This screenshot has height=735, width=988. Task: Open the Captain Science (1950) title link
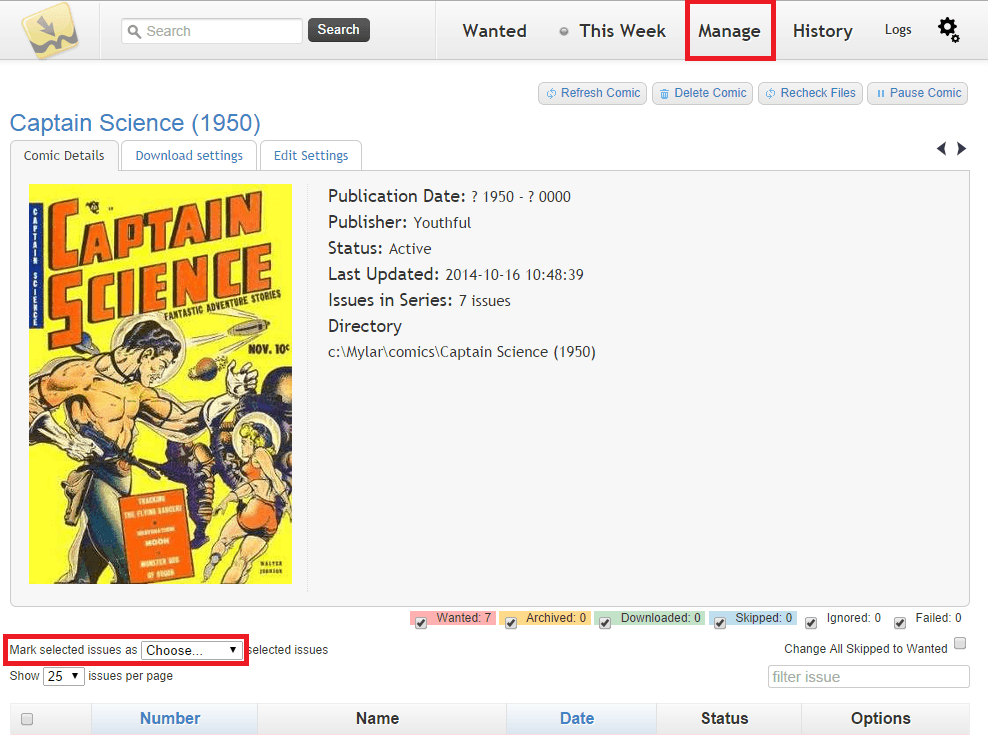click(135, 123)
